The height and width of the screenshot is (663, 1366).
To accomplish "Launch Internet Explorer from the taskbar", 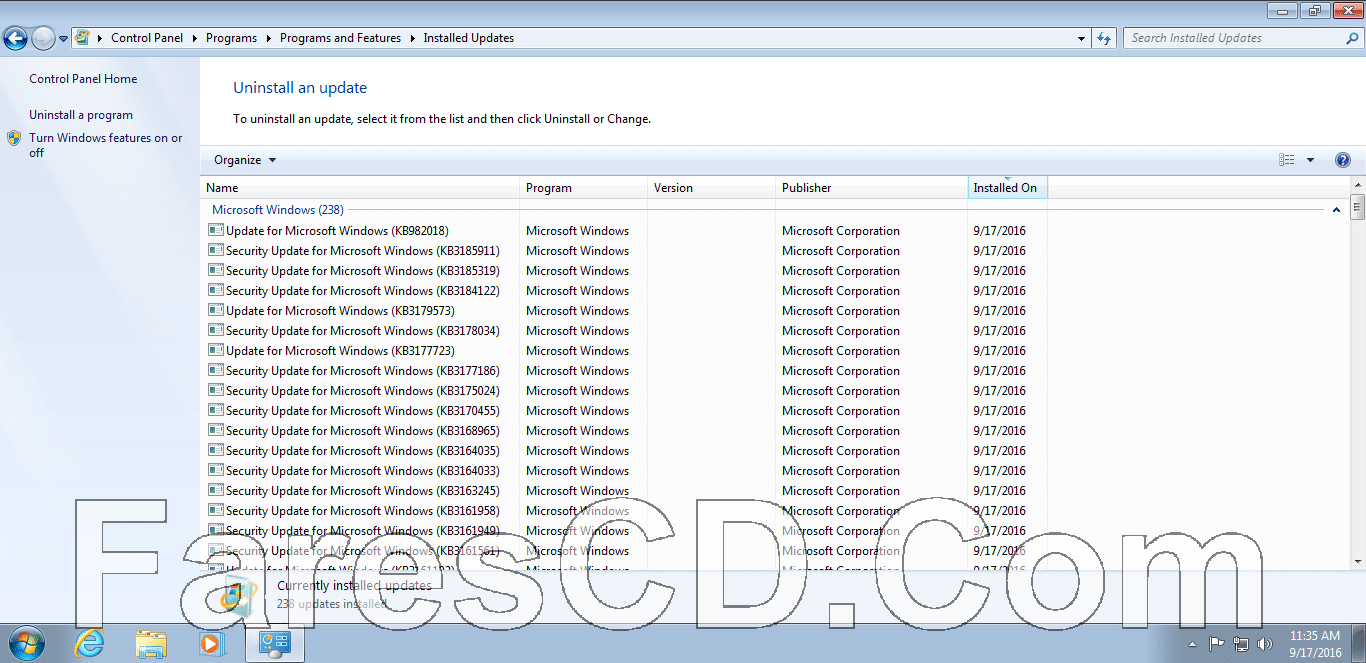I will pos(89,643).
